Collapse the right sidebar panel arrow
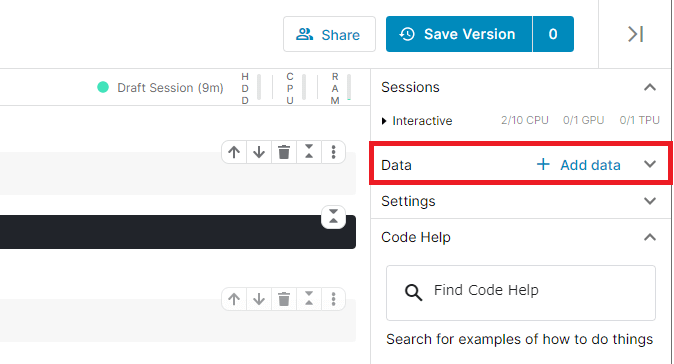Screen dimensions: 674x364 tap(635, 34)
